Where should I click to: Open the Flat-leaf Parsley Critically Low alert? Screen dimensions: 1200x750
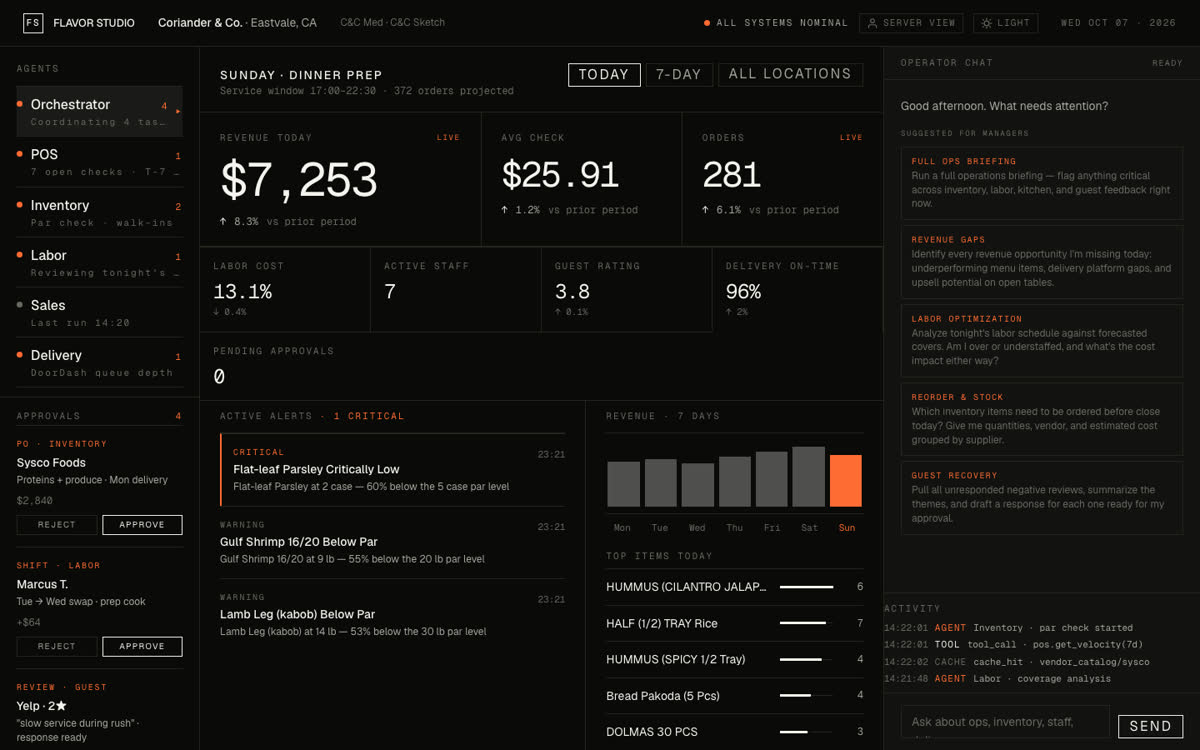click(x=392, y=470)
